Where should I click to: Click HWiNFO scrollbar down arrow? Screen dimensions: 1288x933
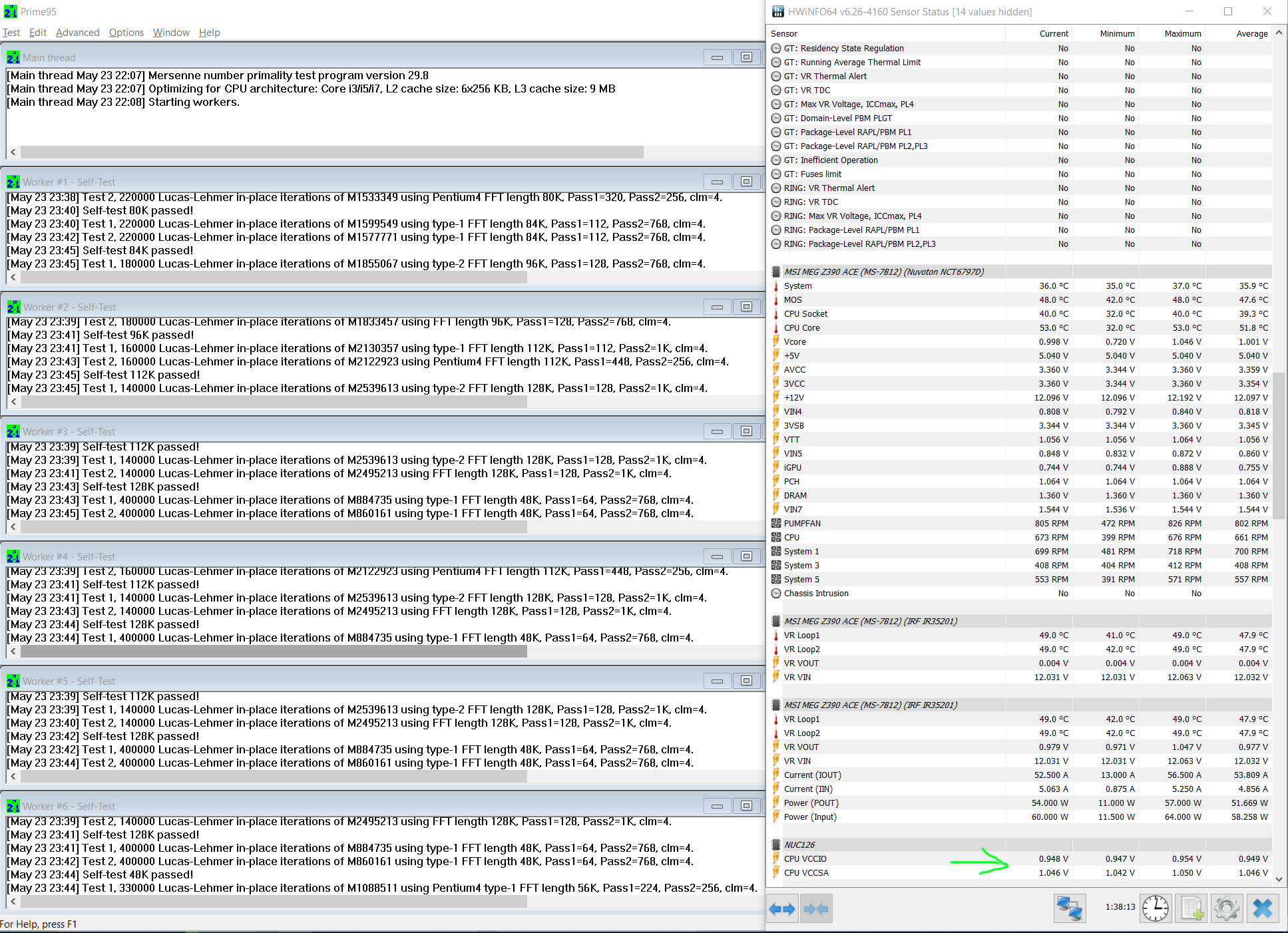(1279, 878)
